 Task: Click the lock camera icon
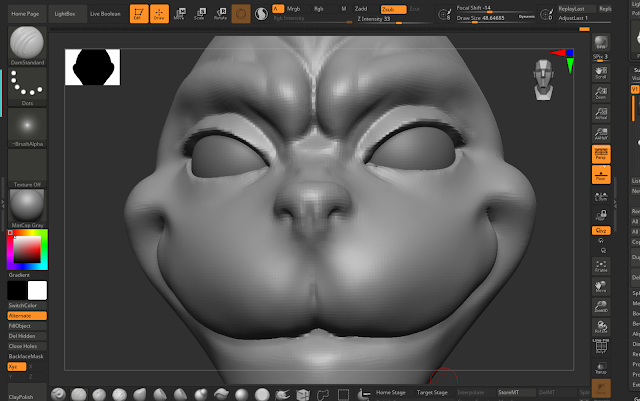click(601, 215)
